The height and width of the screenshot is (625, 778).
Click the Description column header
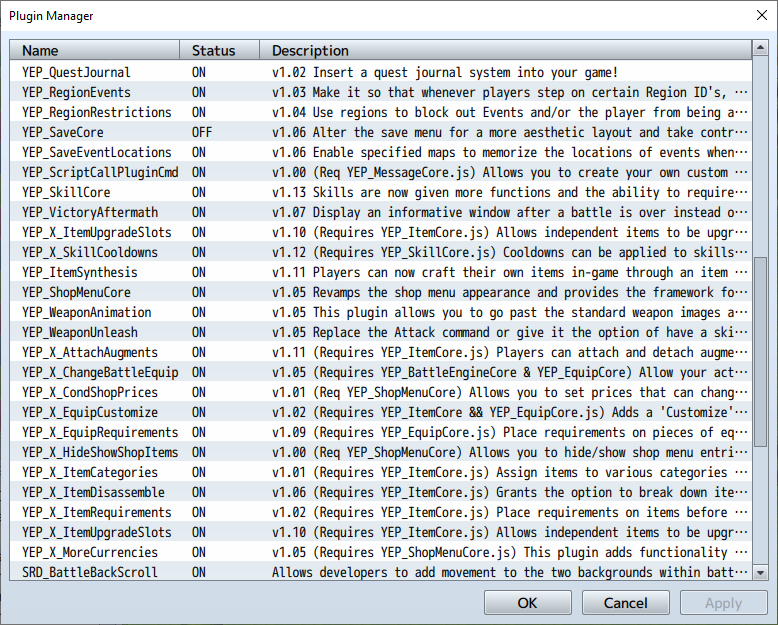pos(506,51)
